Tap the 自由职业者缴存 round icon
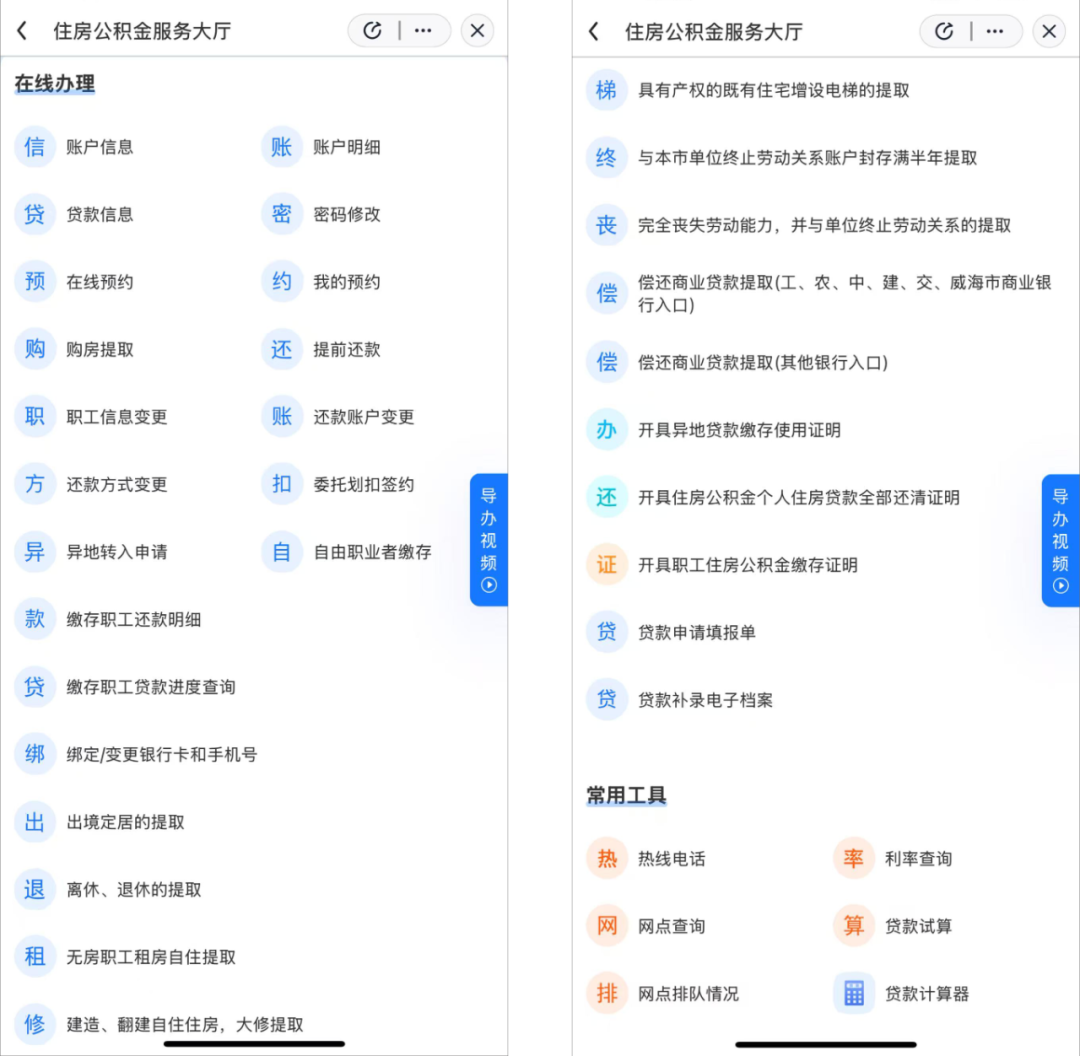Screen dimensions: 1080x1056 coord(282,552)
